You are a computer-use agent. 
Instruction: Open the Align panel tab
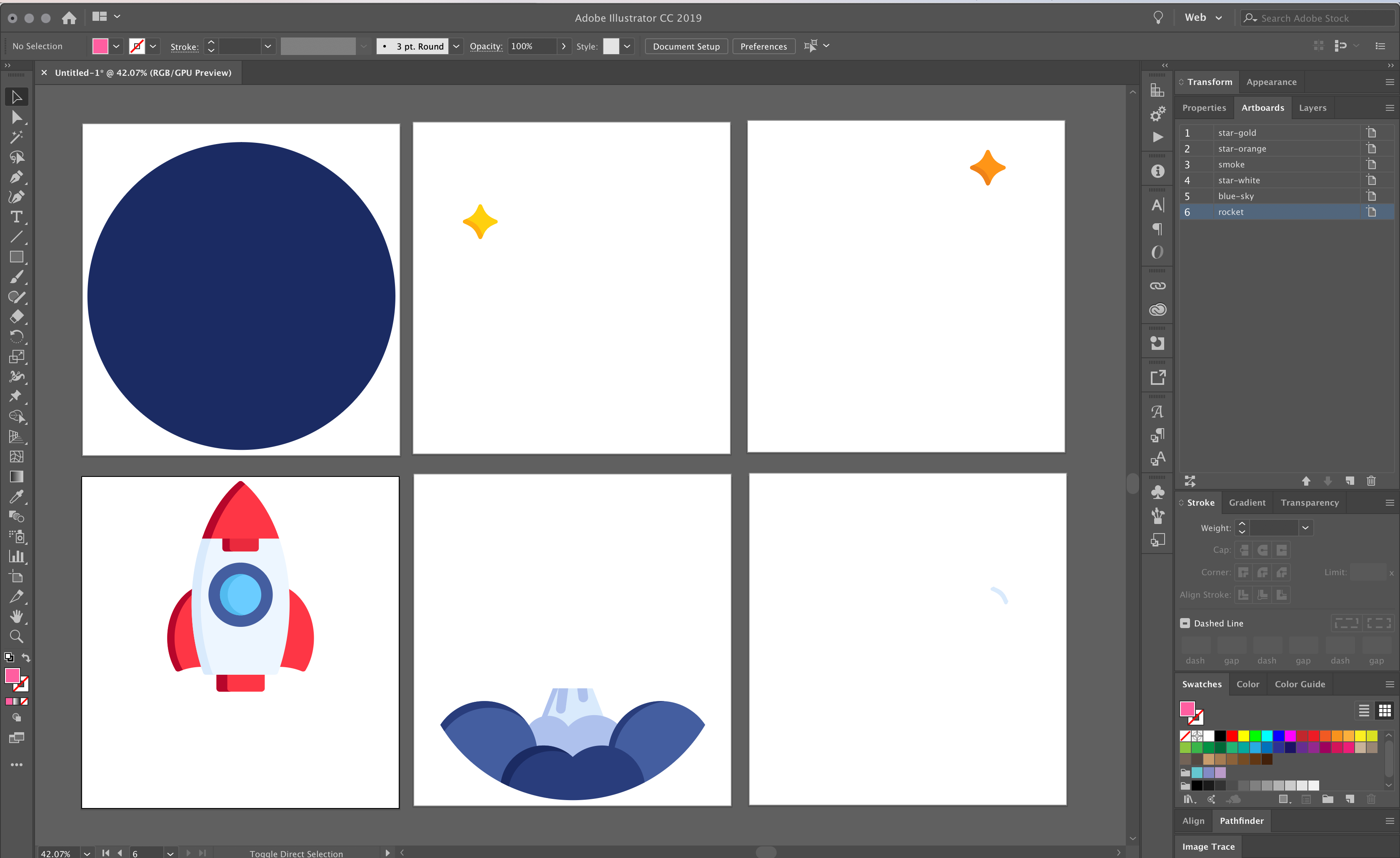coord(1192,821)
